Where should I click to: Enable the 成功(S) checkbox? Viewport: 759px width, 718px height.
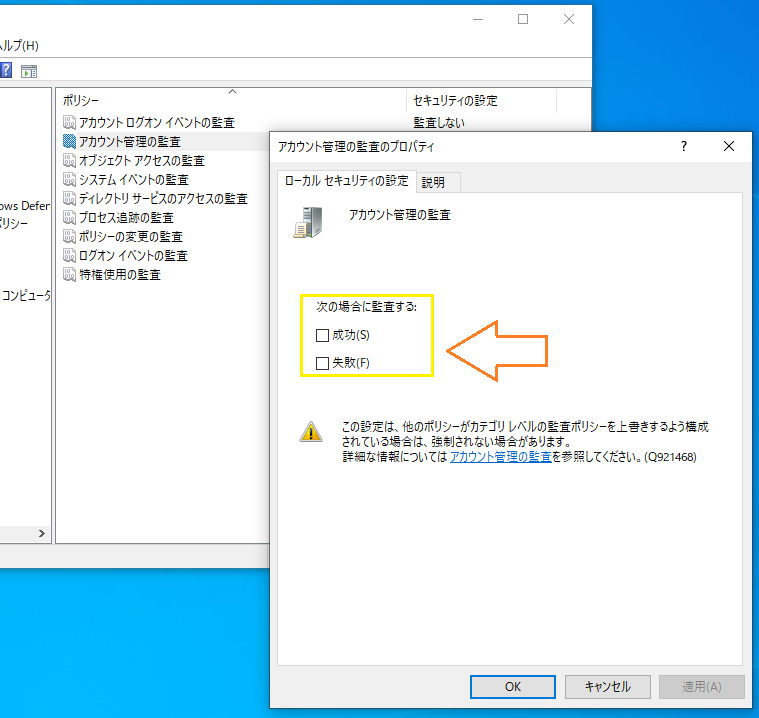[x=322, y=335]
